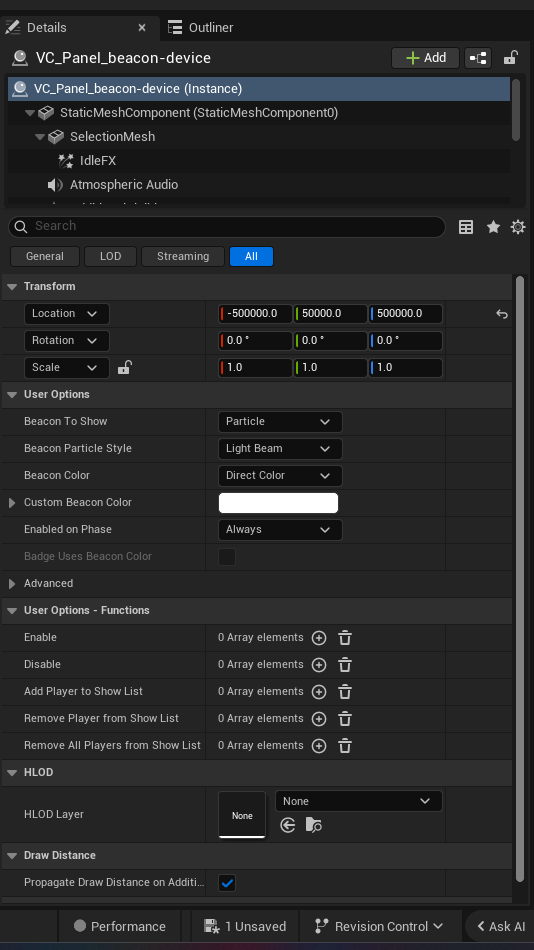
Task: Show only favorites star icon
Action: pos(493,227)
